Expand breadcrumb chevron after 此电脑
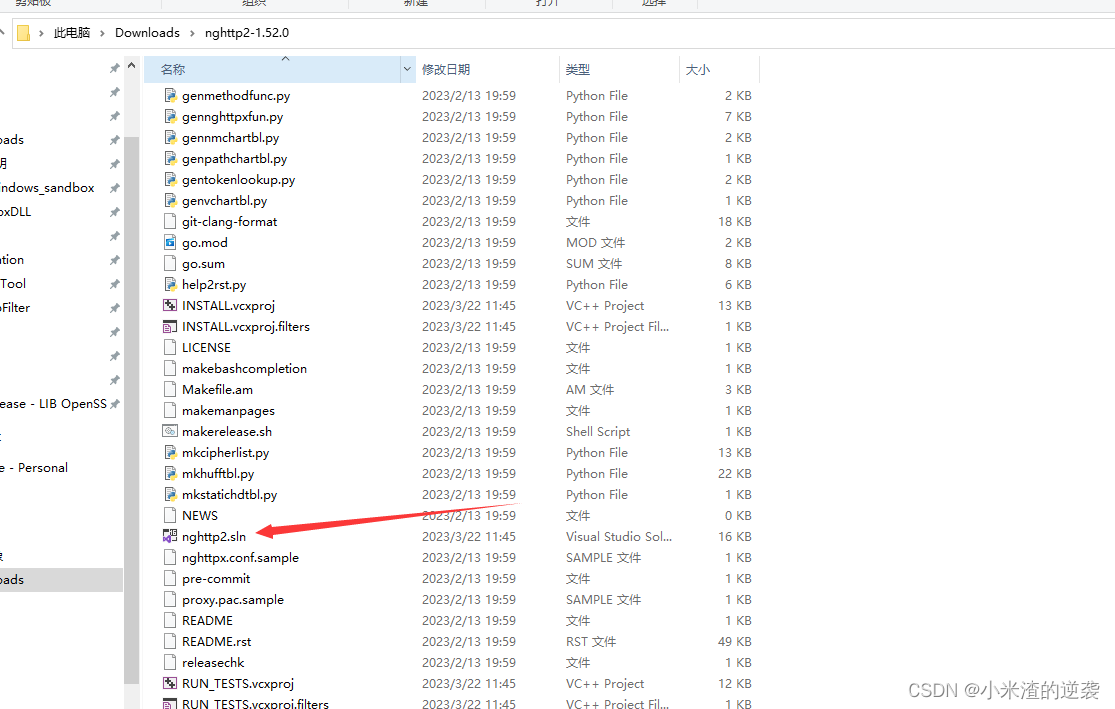Screen dimensions: 1115x709 click(x=102, y=33)
